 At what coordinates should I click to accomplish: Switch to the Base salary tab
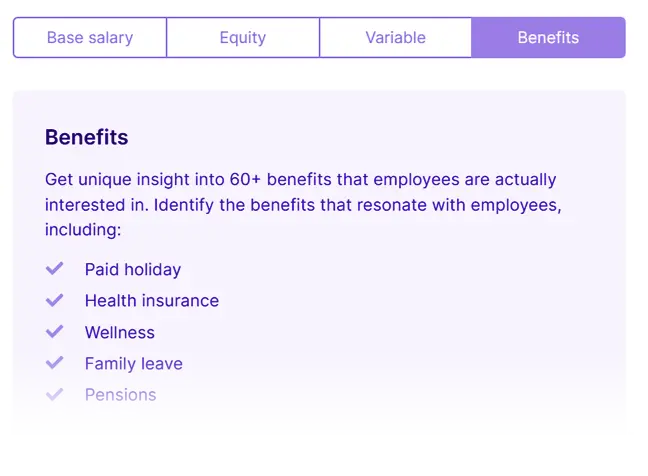(x=90, y=38)
